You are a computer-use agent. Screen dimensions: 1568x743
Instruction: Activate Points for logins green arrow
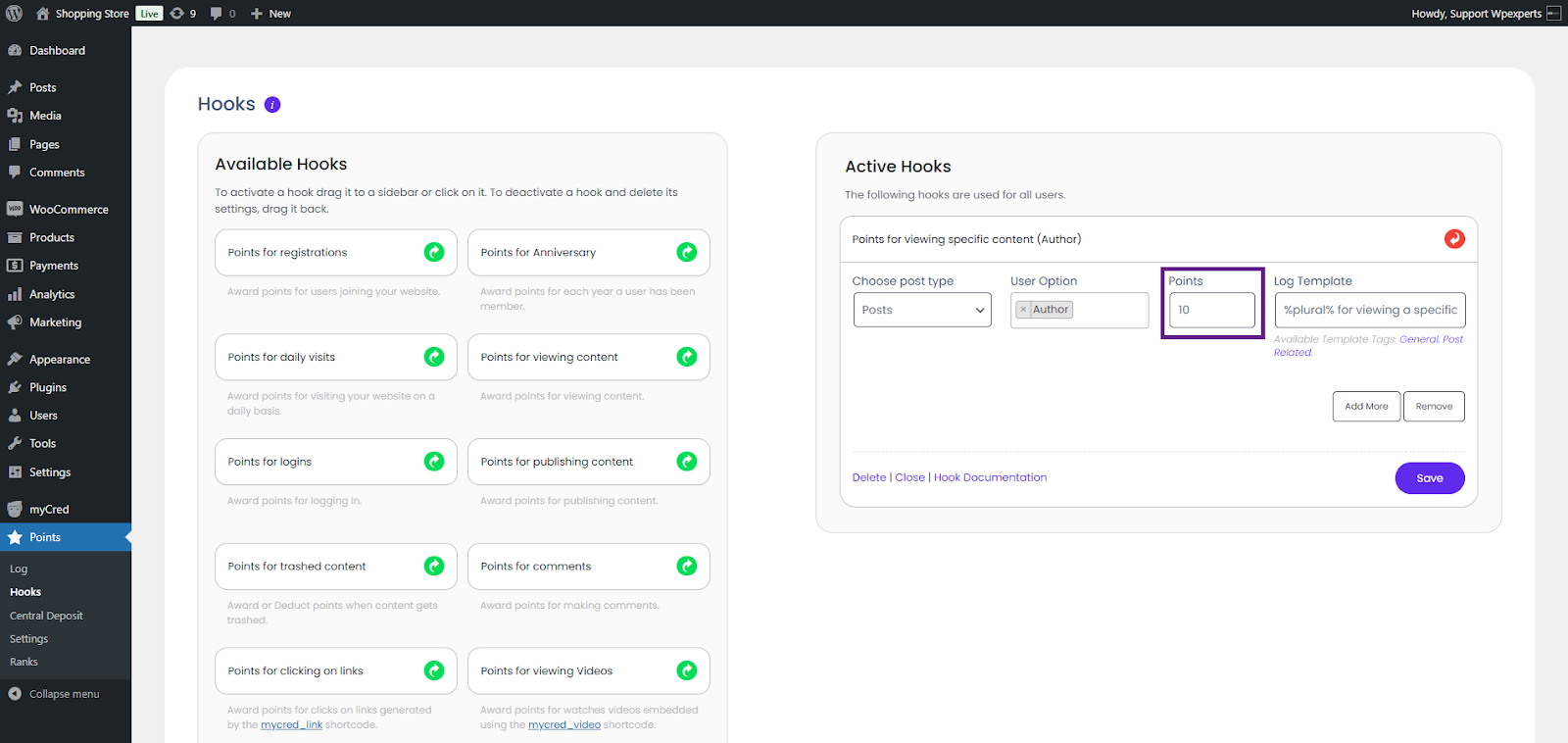tap(434, 462)
